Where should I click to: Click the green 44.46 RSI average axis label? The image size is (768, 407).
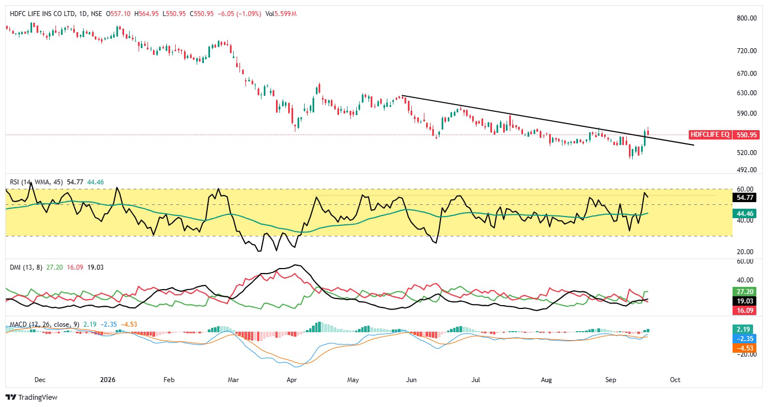click(745, 214)
